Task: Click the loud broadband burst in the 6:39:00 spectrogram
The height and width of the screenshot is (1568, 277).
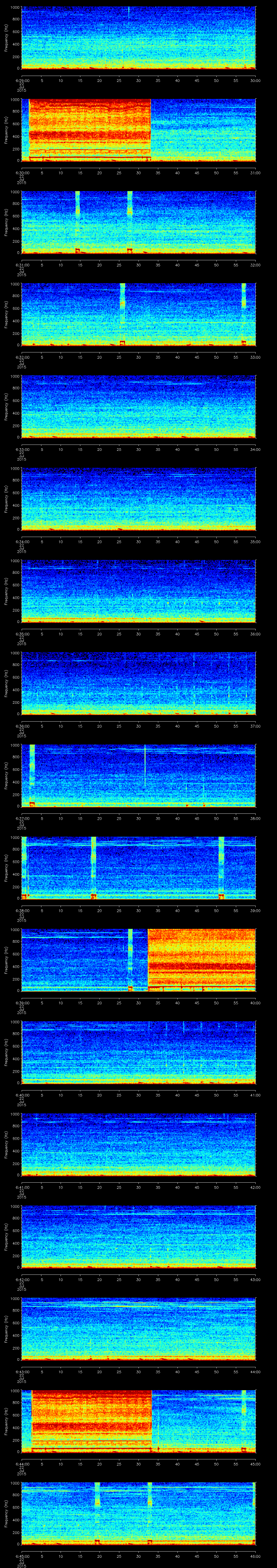Action: click(202, 960)
